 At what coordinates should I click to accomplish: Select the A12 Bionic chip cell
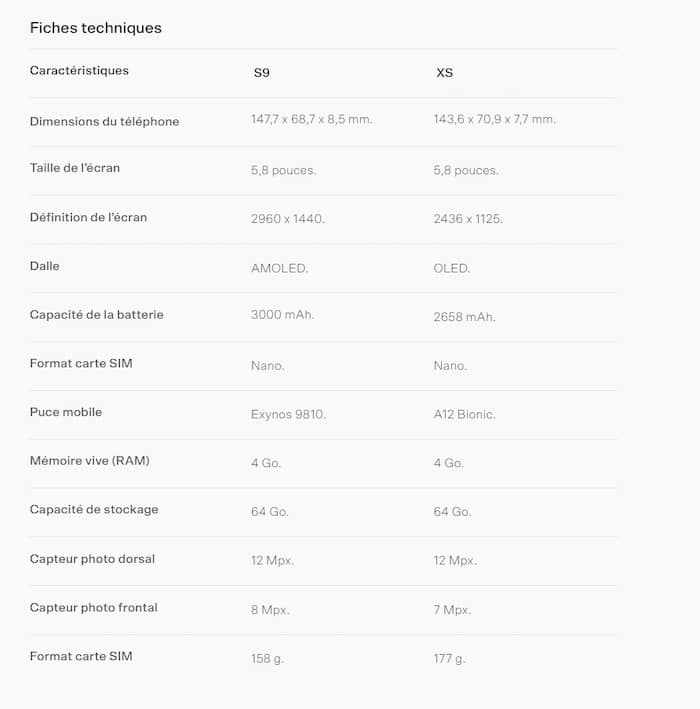[x=464, y=414]
